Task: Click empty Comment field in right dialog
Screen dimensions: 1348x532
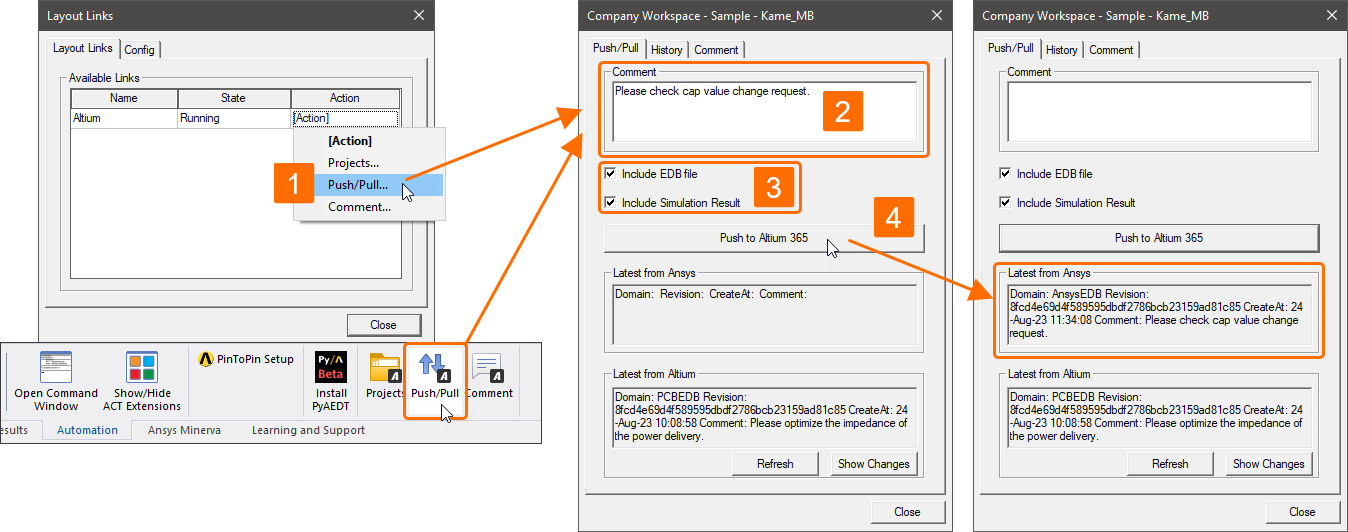Action: pyautogui.click(x=1159, y=112)
